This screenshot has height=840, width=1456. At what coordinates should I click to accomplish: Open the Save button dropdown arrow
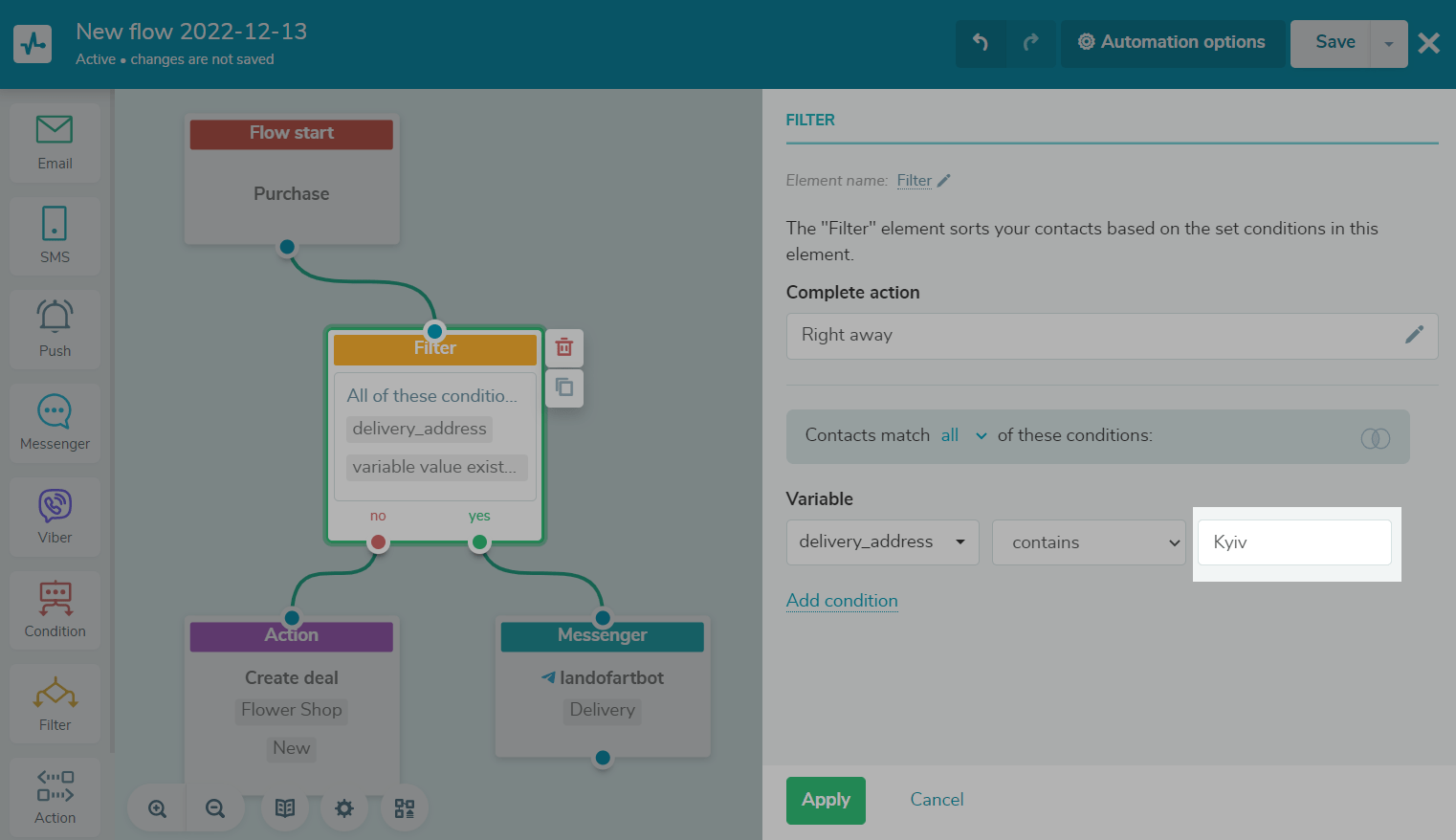point(1389,44)
